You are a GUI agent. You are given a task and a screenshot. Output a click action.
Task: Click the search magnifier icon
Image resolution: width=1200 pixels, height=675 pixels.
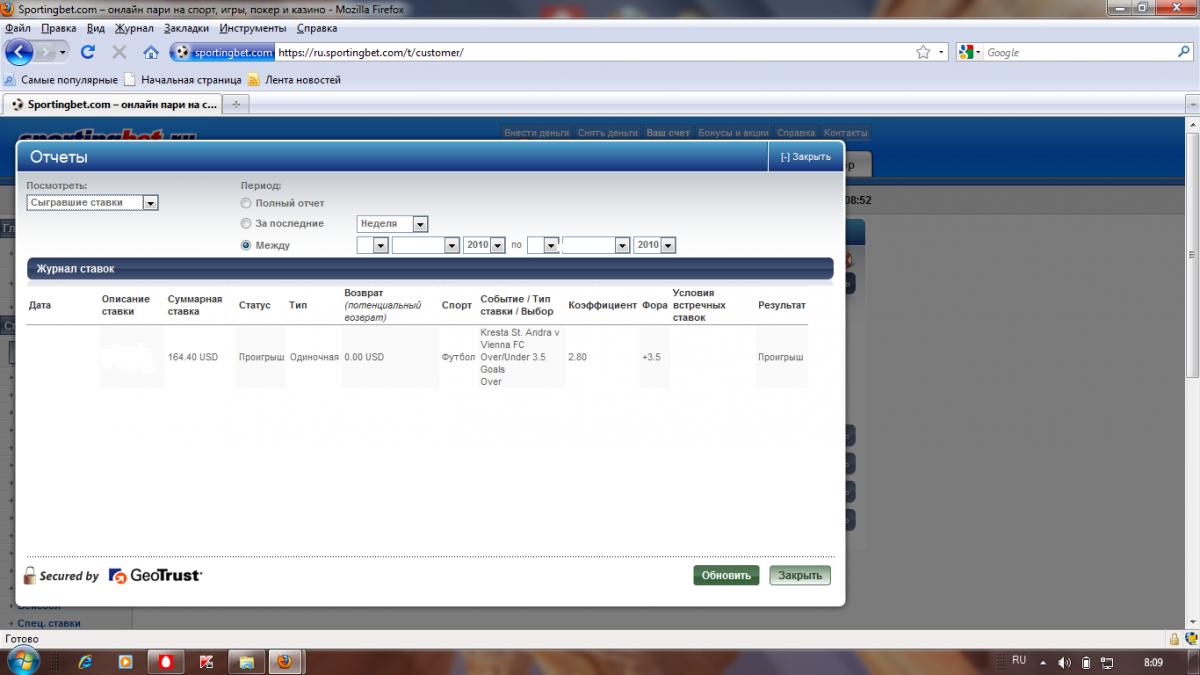[1184, 52]
